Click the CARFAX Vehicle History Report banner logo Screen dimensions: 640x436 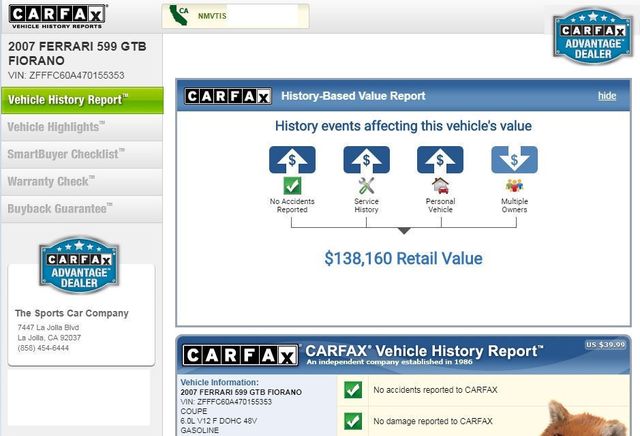(x=241, y=356)
